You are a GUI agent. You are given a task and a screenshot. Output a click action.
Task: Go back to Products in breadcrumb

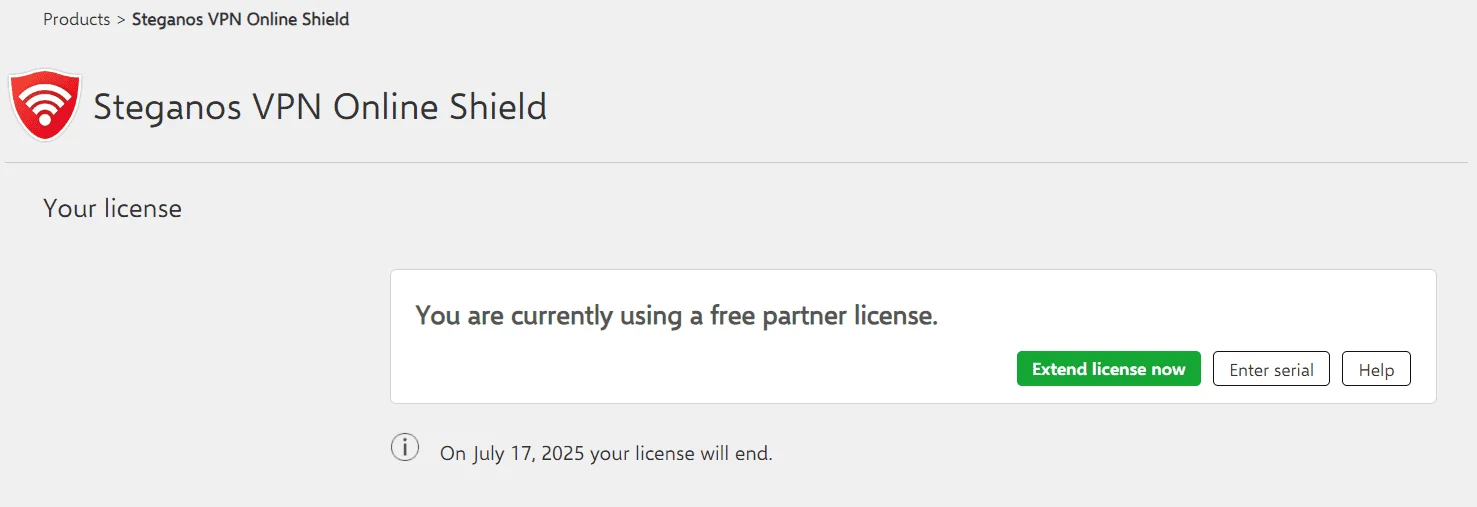point(77,19)
